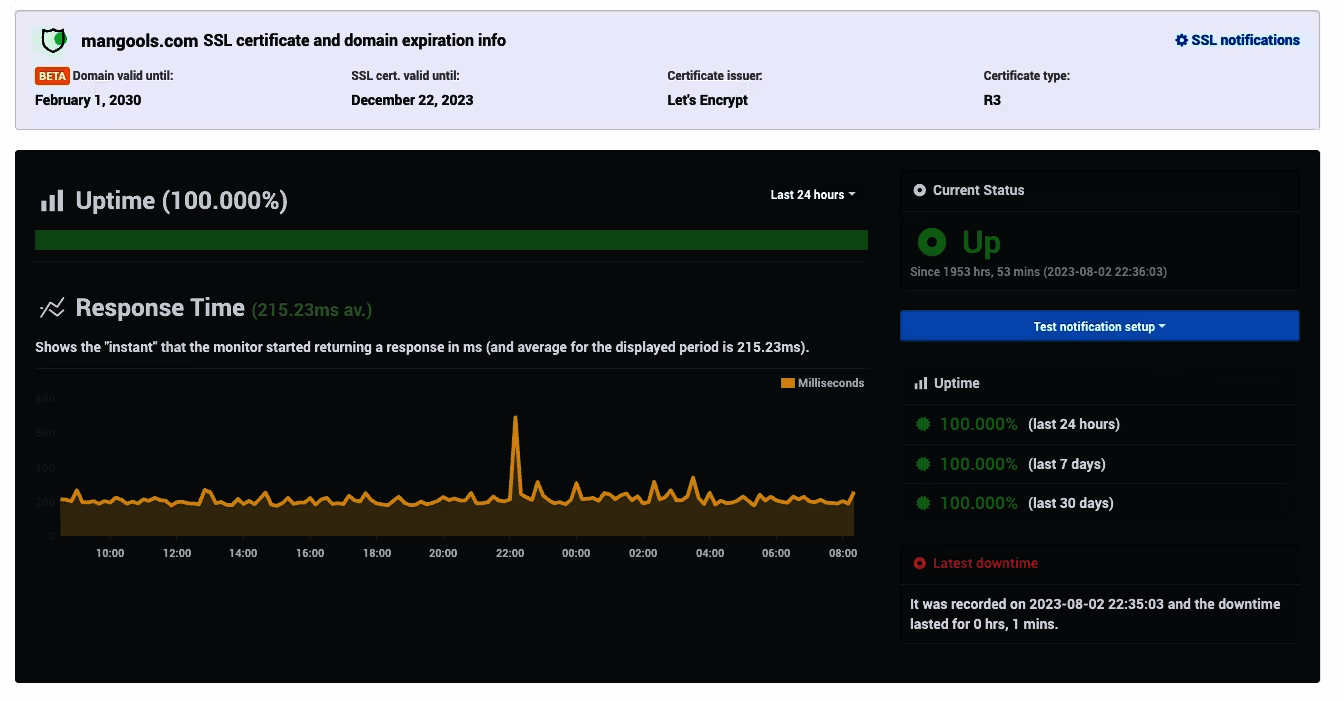Click the gear icon beside SSL notifications
The height and width of the screenshot is (701, 1344).
coord(1181,40)
